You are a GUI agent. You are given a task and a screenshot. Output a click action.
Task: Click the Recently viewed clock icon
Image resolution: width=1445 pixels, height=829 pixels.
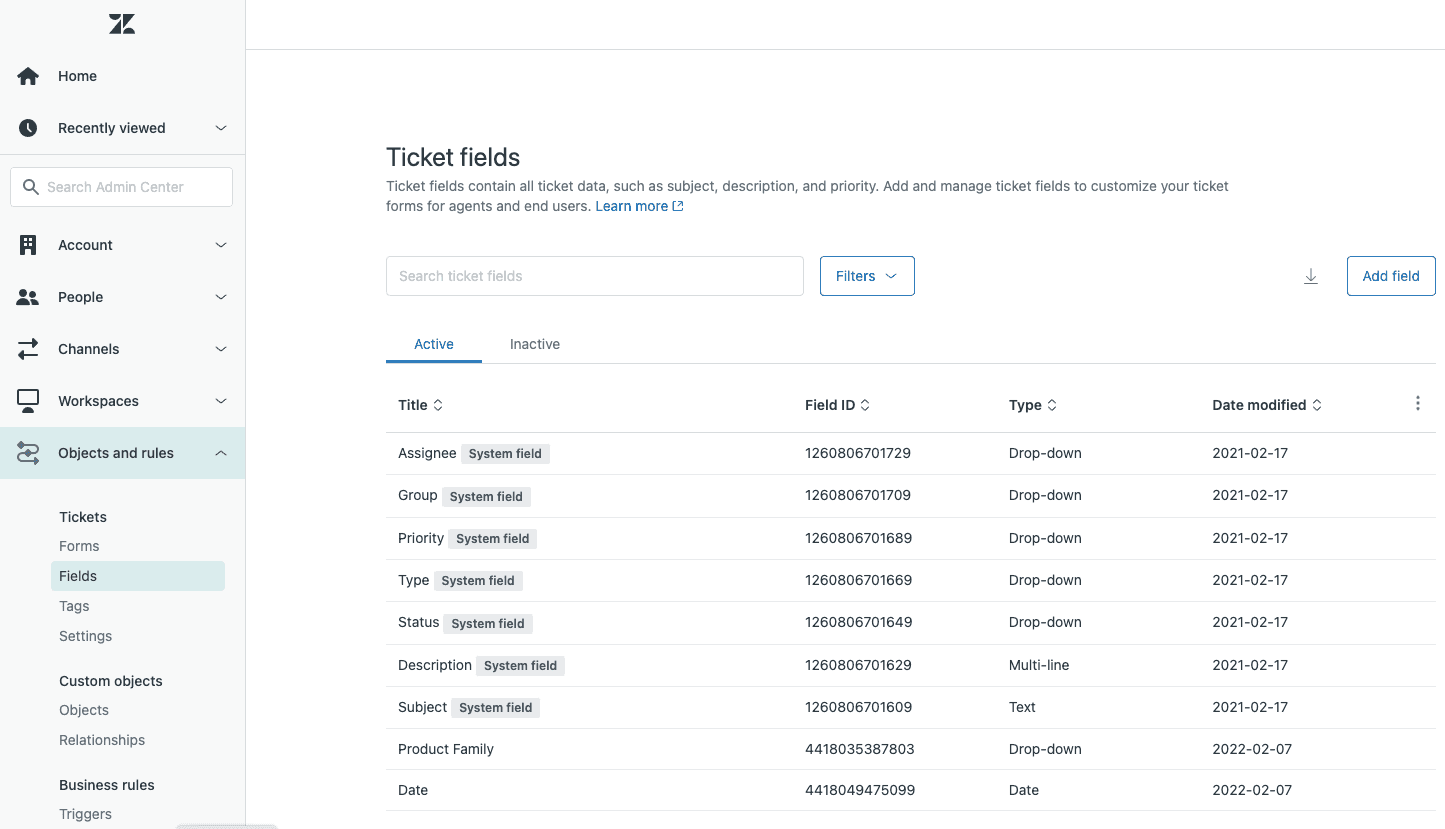click(27, 127)
